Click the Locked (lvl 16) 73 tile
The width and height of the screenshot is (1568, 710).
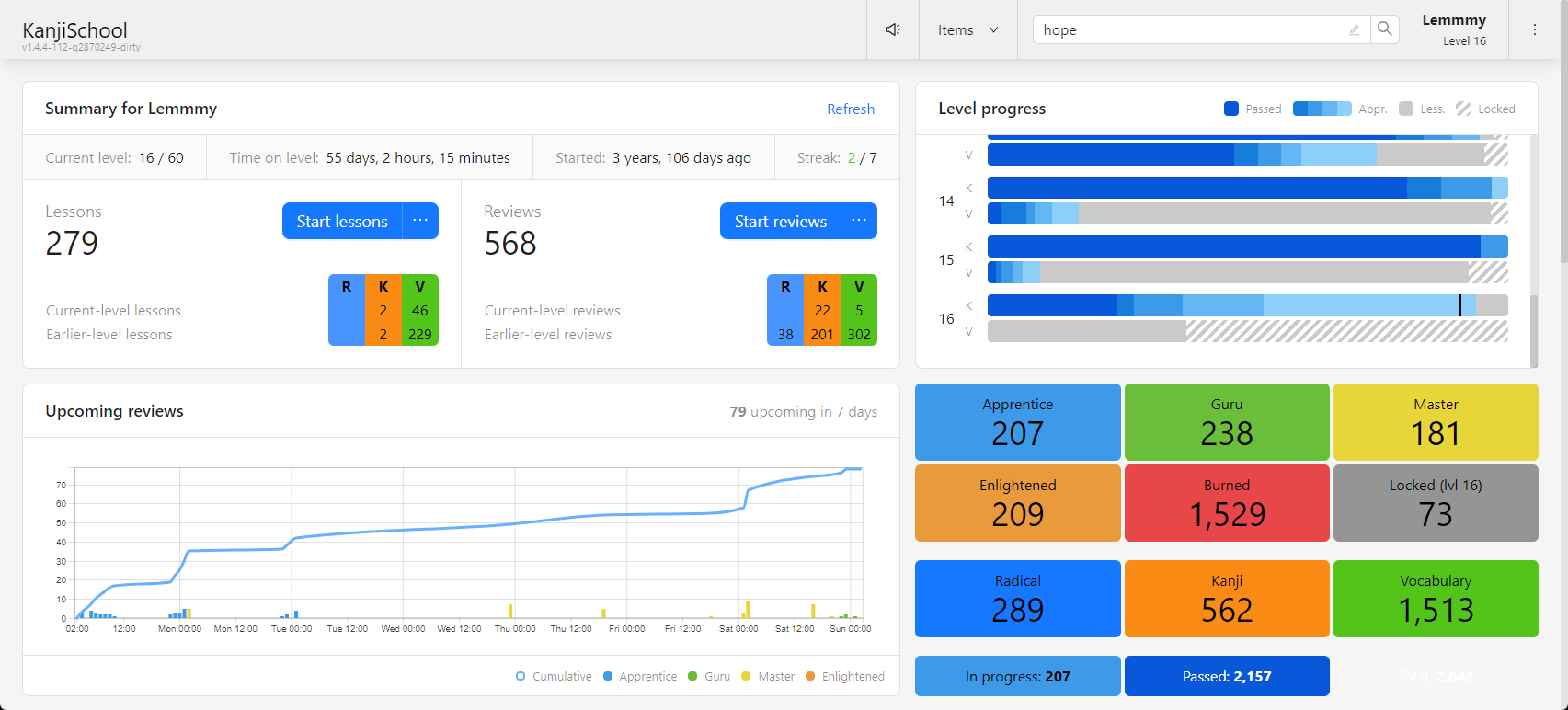coord(1436,503)
